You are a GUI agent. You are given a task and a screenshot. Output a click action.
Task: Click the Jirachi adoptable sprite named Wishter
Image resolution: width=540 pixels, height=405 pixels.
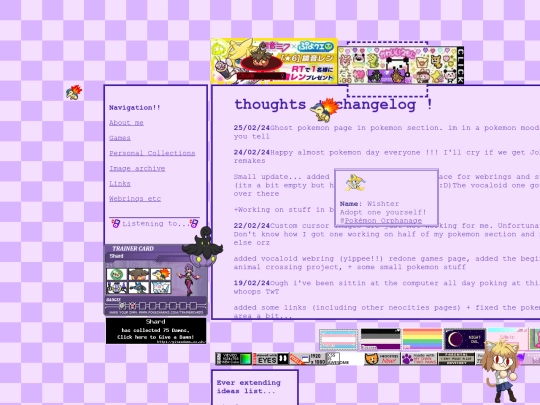point(355,183)
